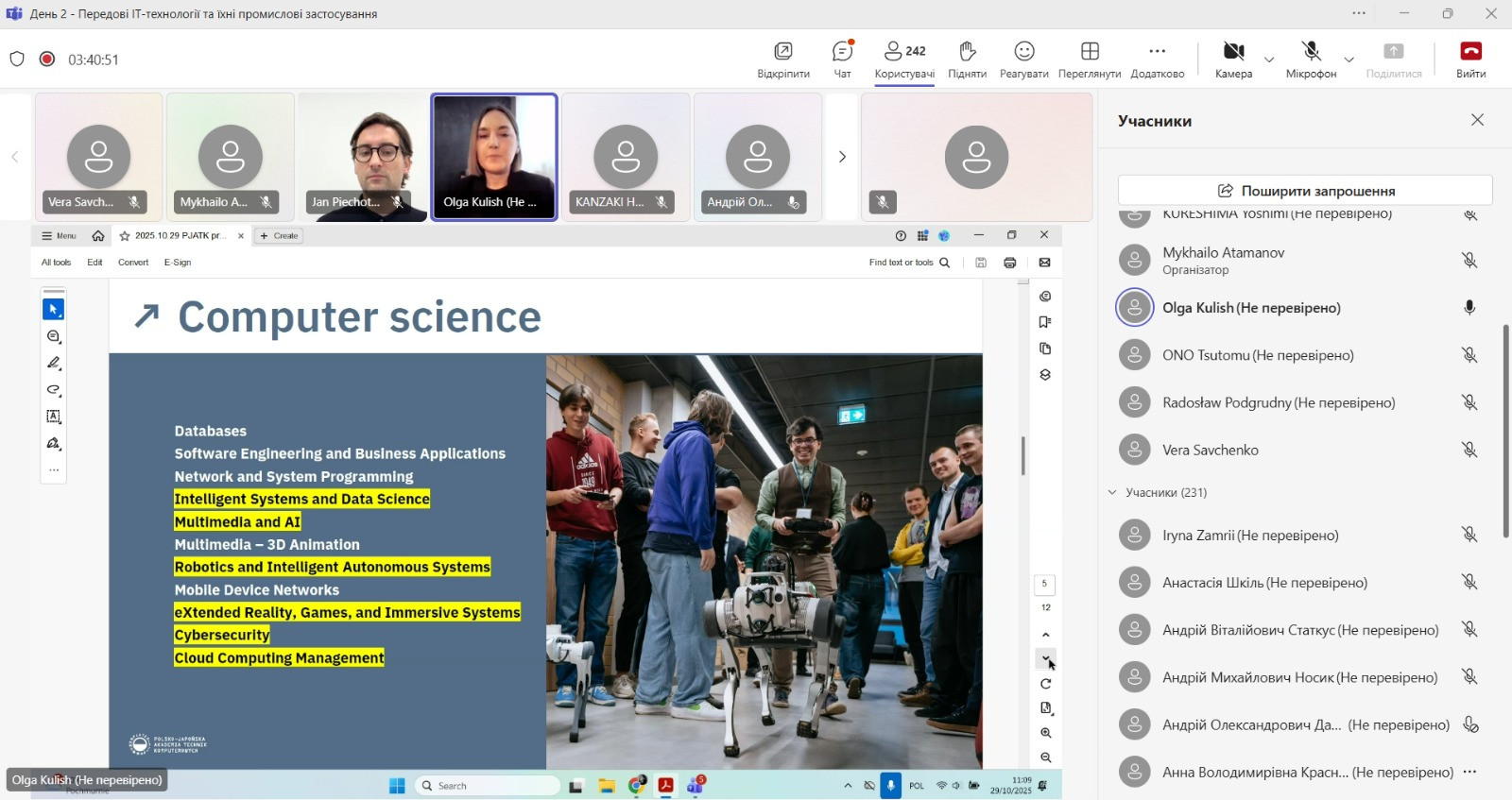Unmute the Microphone

[x=1310, y=59]
